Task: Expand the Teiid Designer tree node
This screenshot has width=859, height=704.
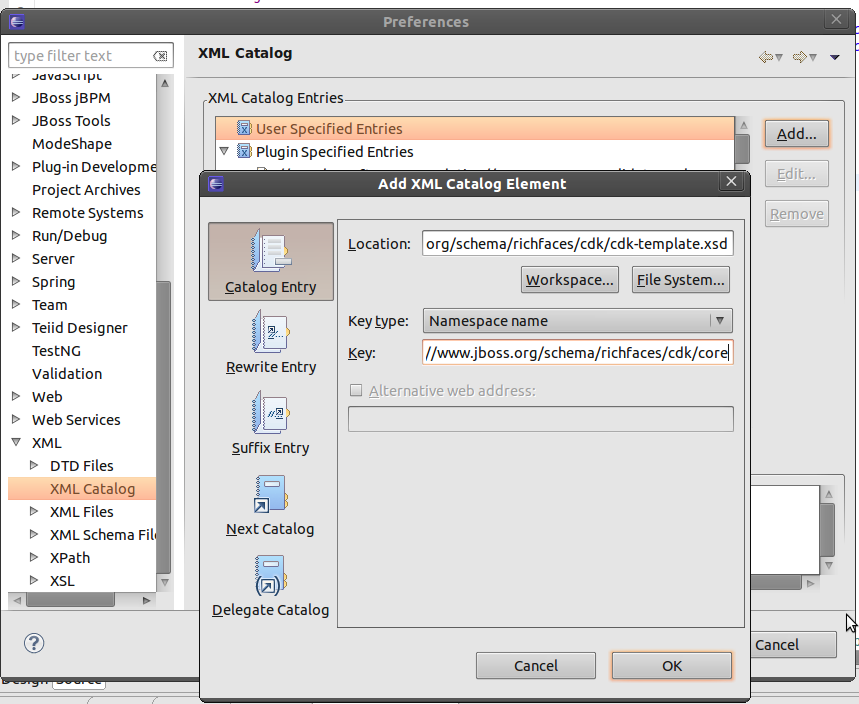Action: tap(16, 327)
